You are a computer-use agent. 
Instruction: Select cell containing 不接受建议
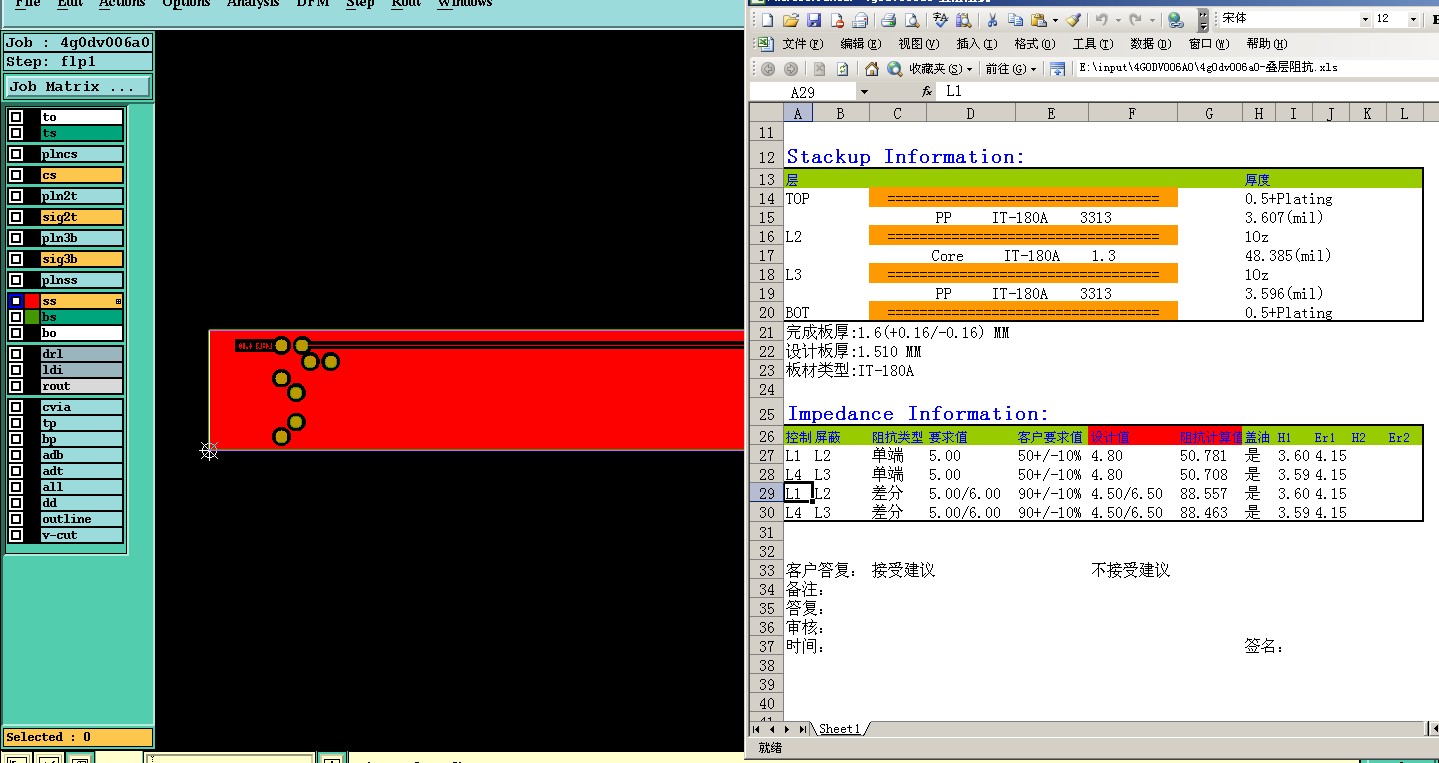click(x=1131, y=570)
